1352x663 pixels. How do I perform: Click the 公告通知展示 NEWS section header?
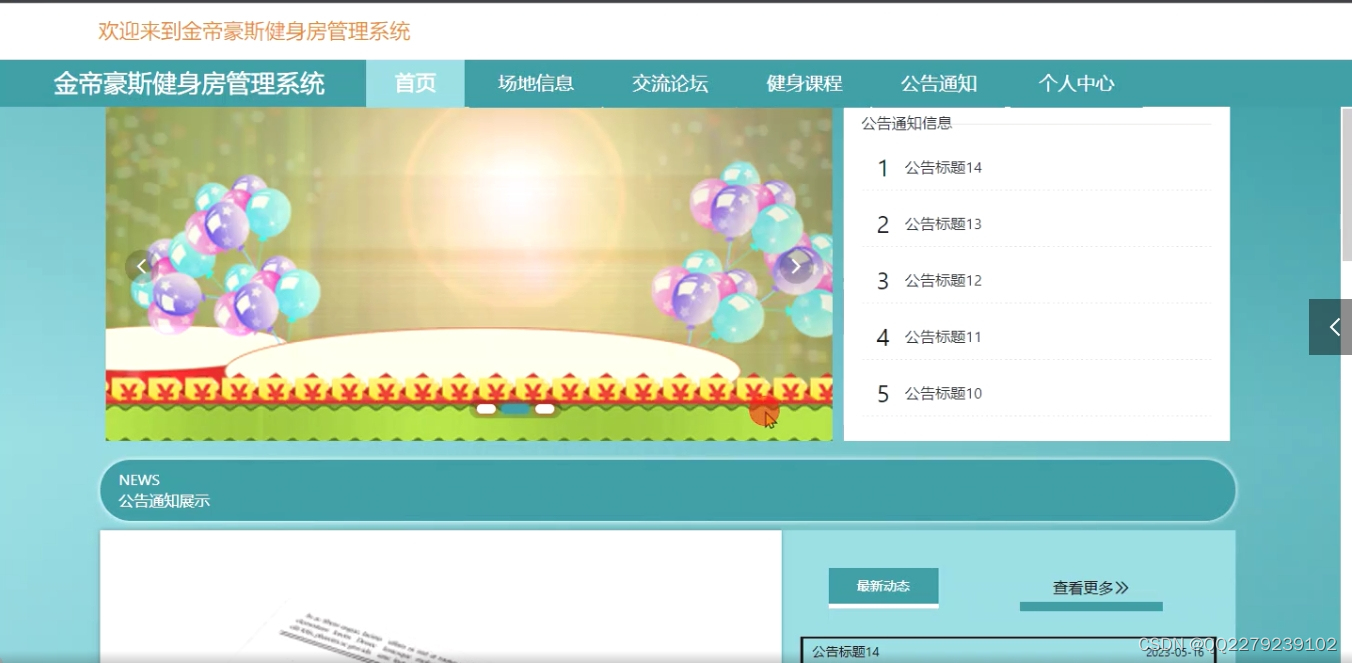tap(668, 490)
